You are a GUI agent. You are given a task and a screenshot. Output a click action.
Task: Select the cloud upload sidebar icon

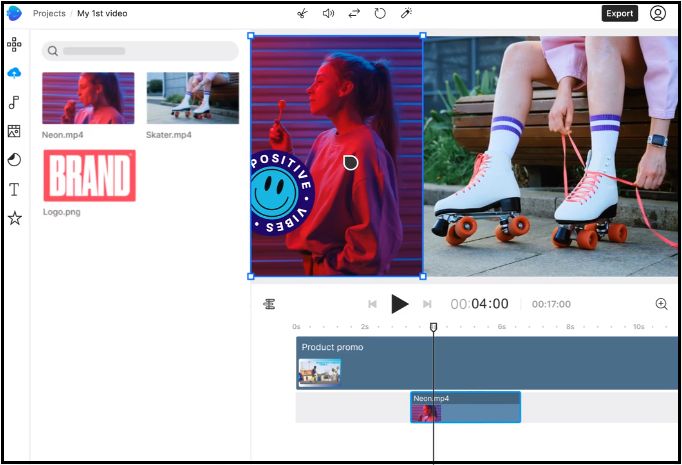[x=14, y=73]
